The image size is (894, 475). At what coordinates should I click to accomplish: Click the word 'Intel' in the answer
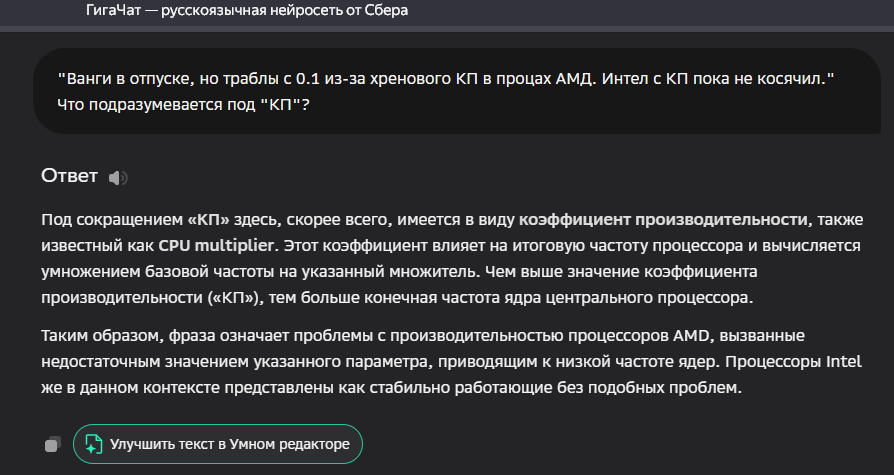tap(843, 361)
